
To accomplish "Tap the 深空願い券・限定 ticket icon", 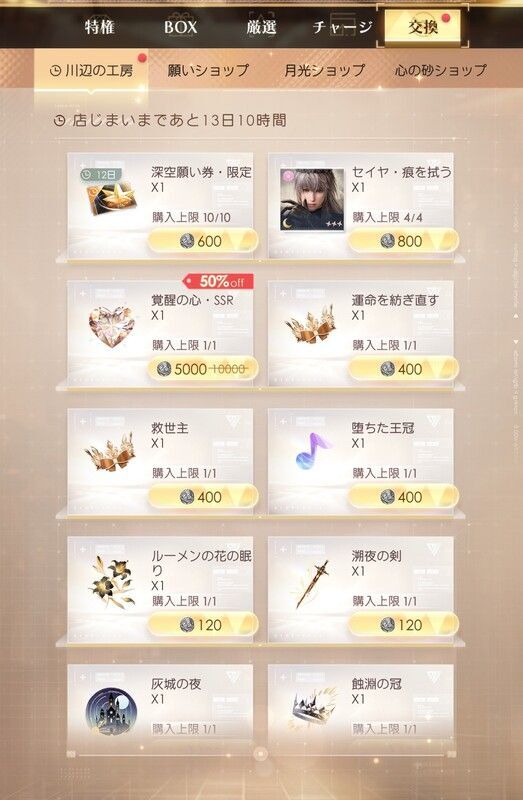I will click(x=111, y=197).
